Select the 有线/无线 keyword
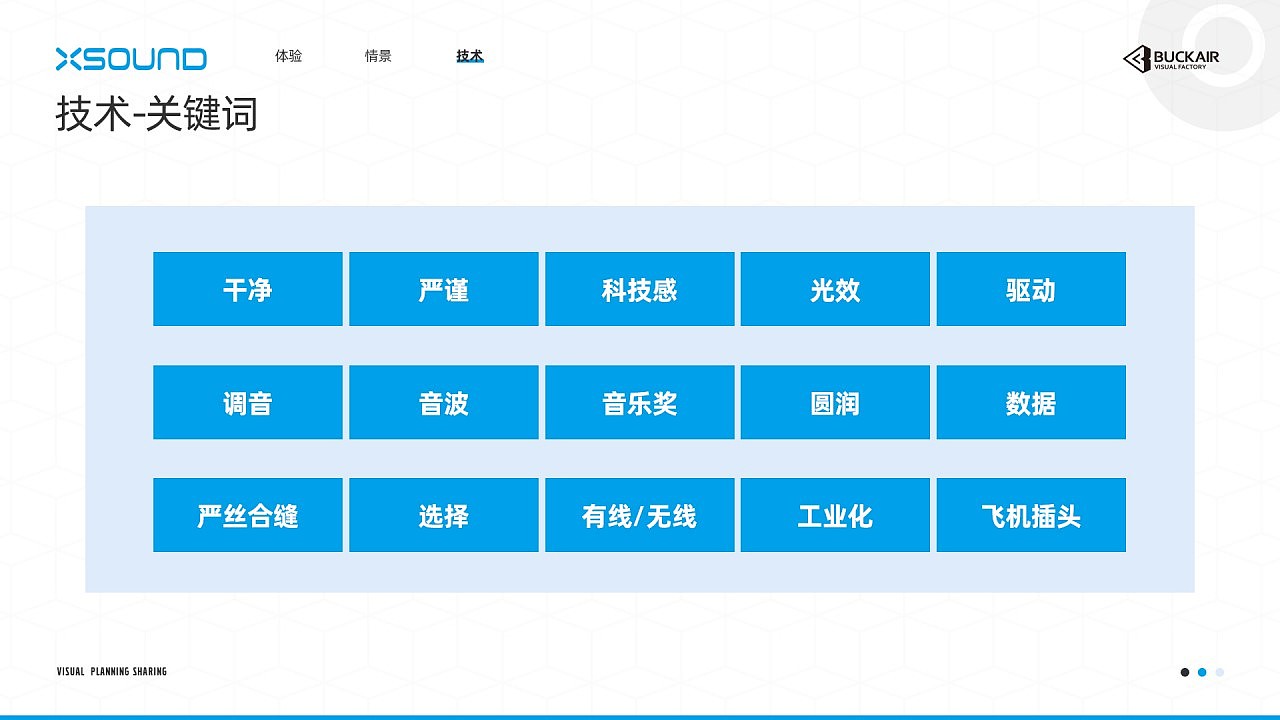1280x720 pixels. [638, 514]
